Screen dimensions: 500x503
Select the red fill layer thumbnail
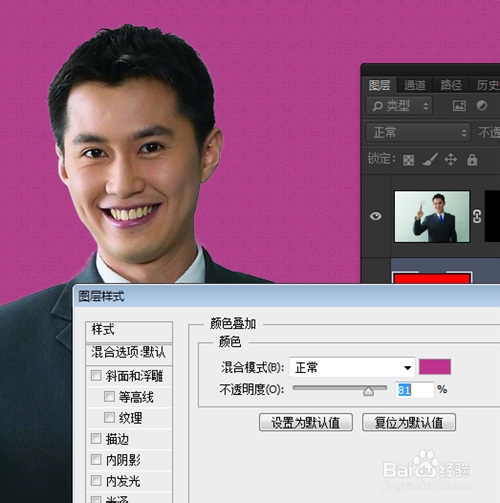pos(432,278)
